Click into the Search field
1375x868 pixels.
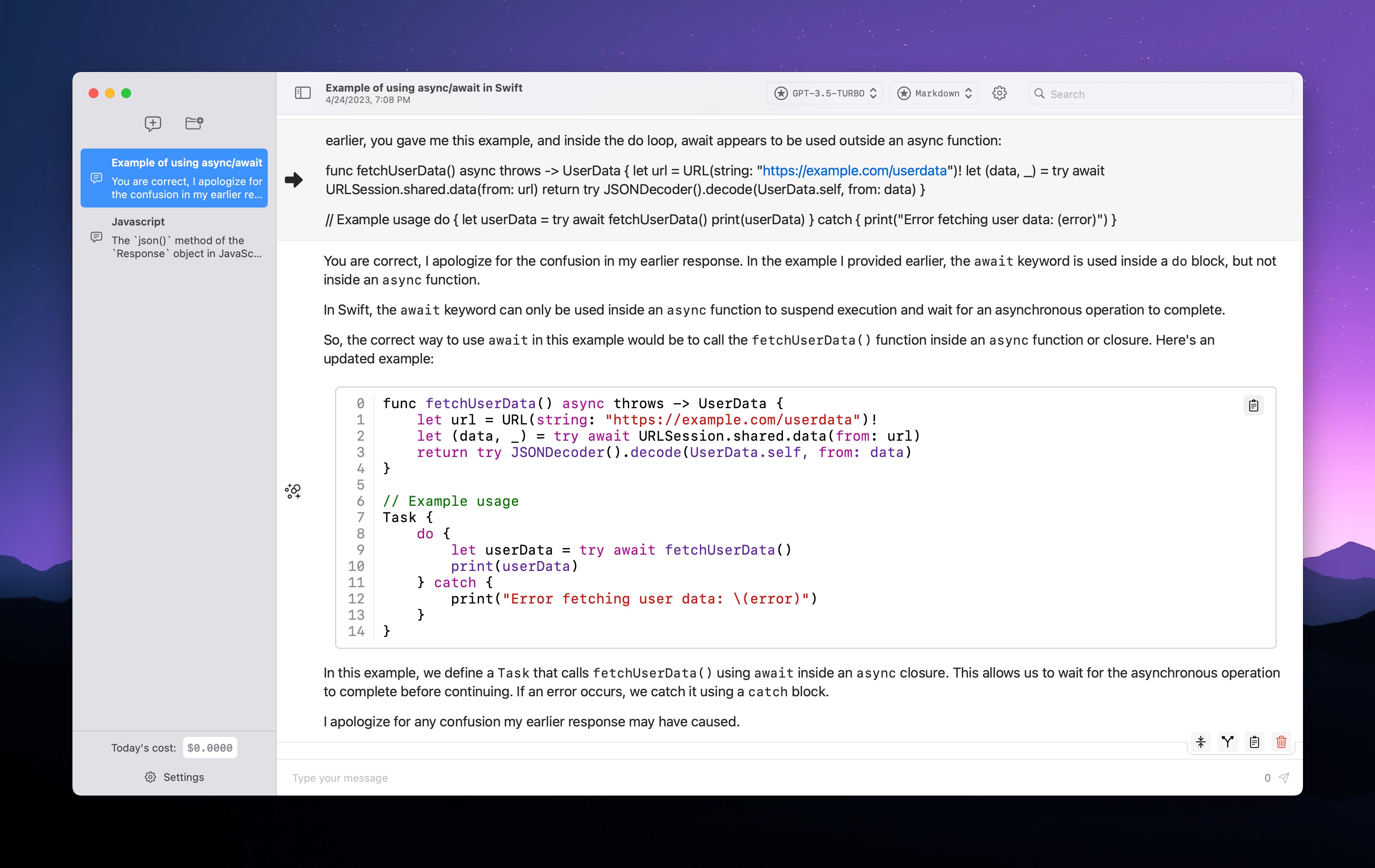click(1165, 94)
